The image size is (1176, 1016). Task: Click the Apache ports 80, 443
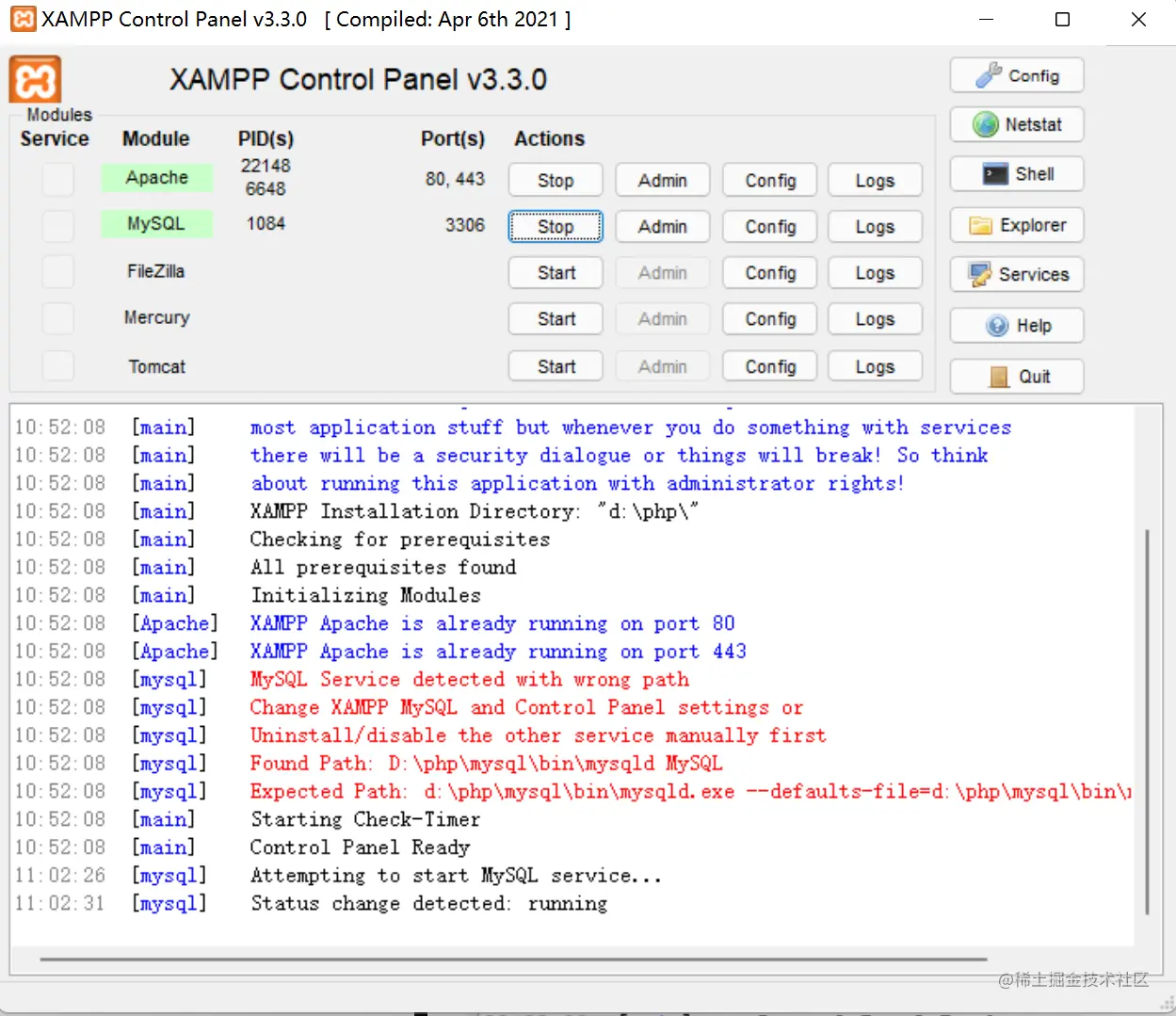[455, 179]
